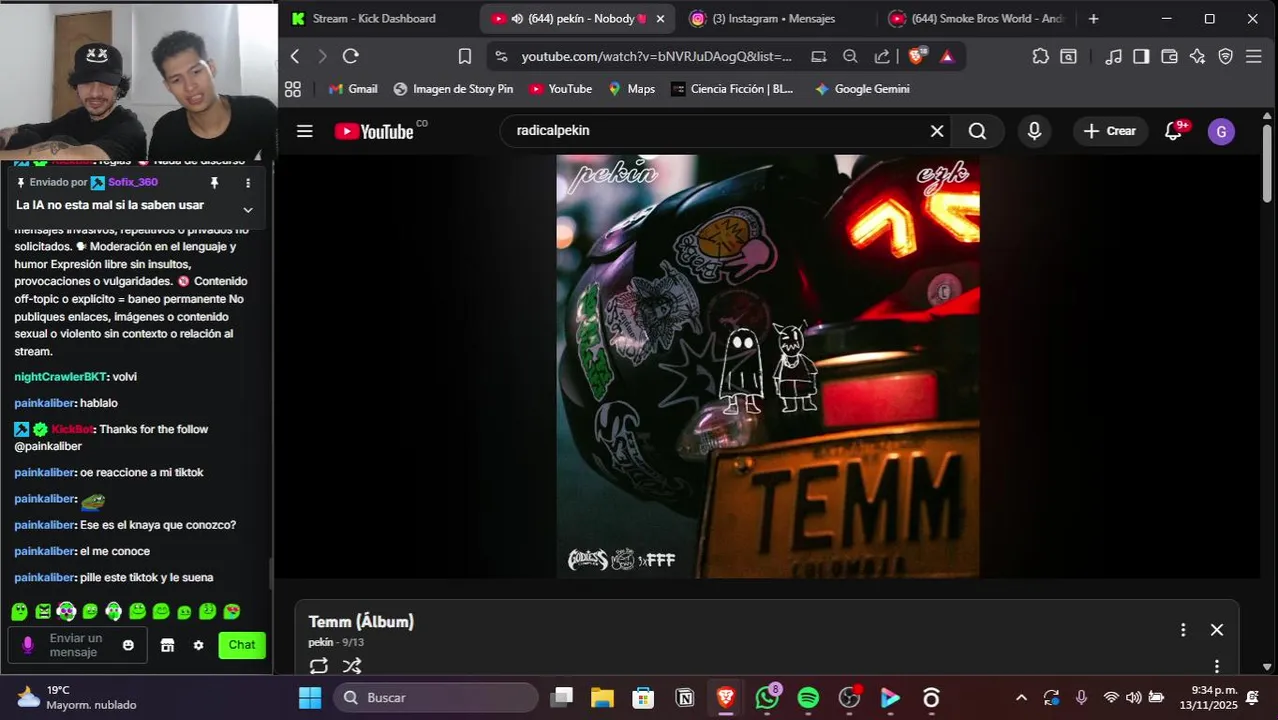Mute the pekín tab audio icon
The width and height of the screenshot is (1278, 720).
(517, 19)
